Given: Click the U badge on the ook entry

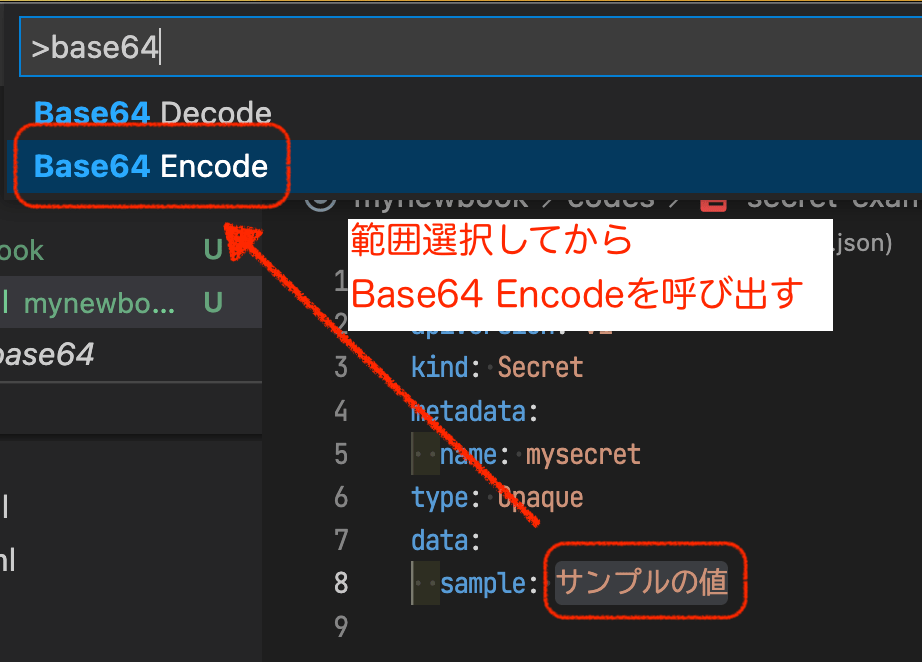Looking at the screenshot, I should (214, 250).
